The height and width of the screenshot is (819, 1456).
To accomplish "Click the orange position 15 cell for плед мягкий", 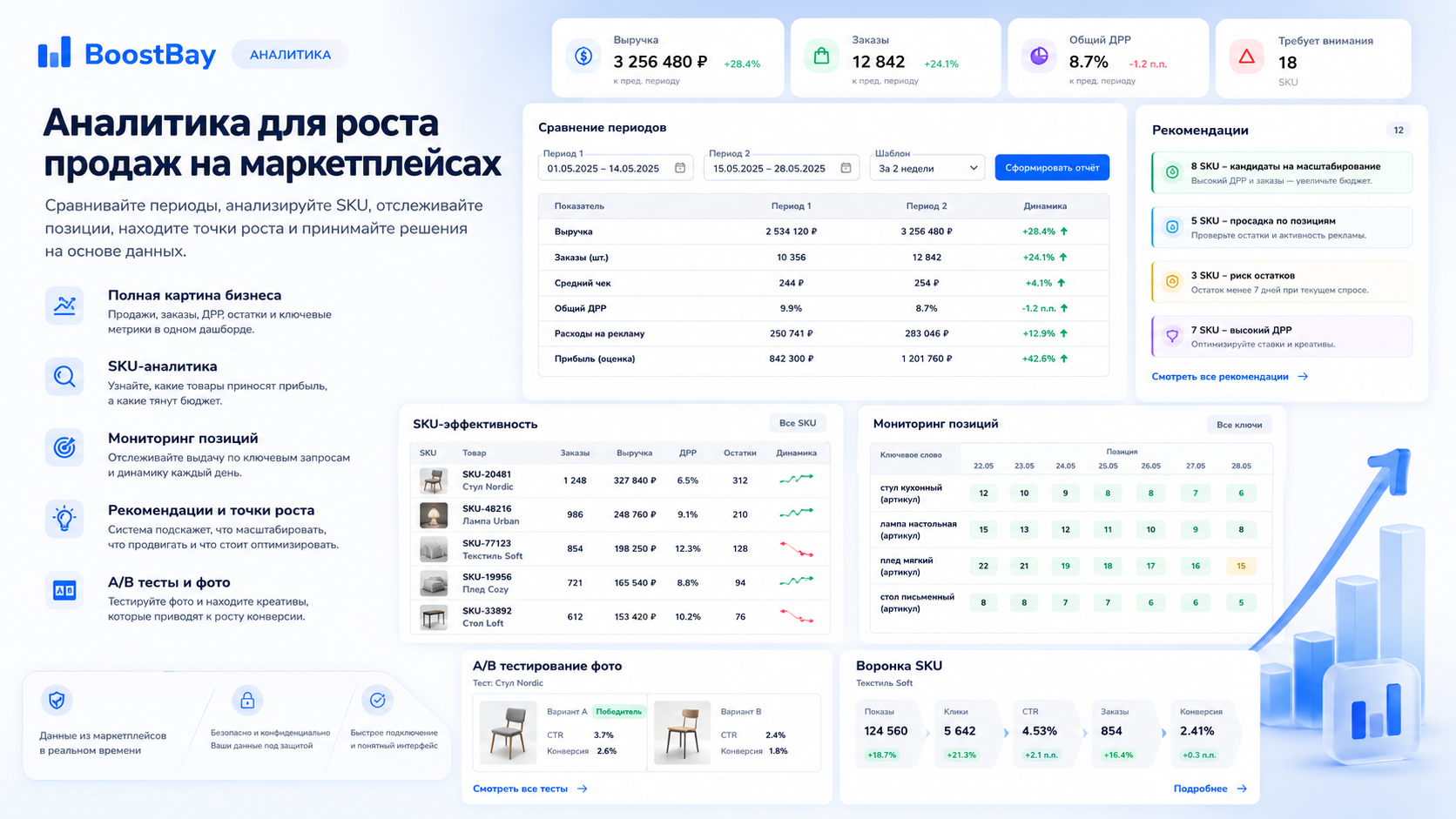I will point(1241,566).
